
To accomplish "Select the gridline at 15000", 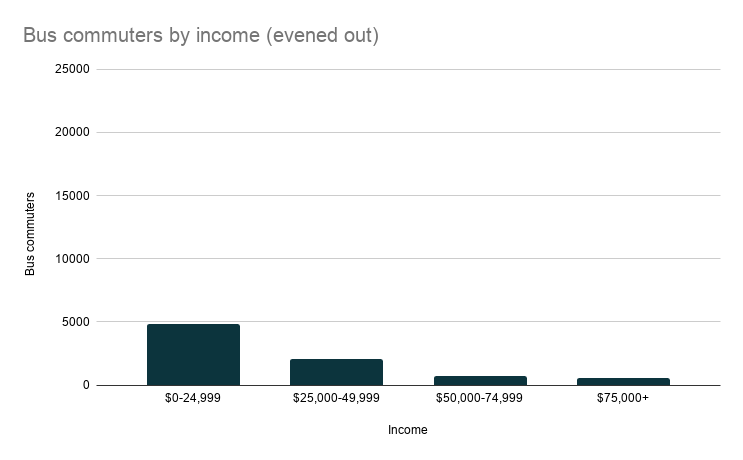I will tap(408, 196).
